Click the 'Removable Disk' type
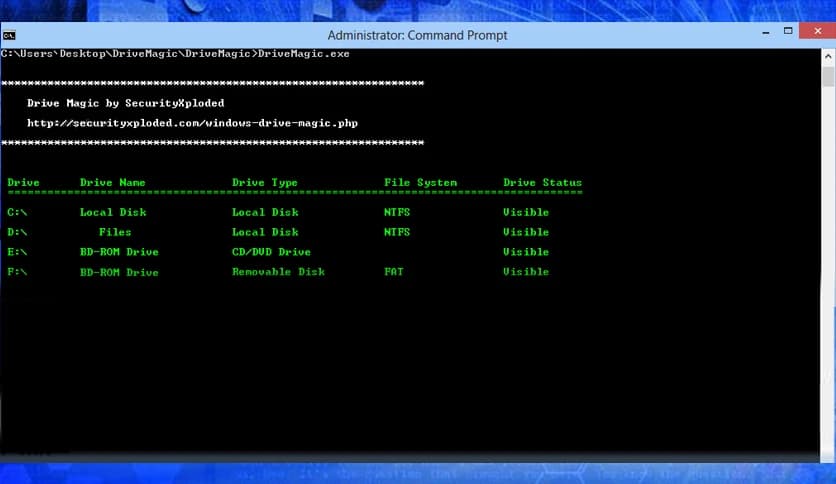Screen dimensions: 836x484 point(278,271)
